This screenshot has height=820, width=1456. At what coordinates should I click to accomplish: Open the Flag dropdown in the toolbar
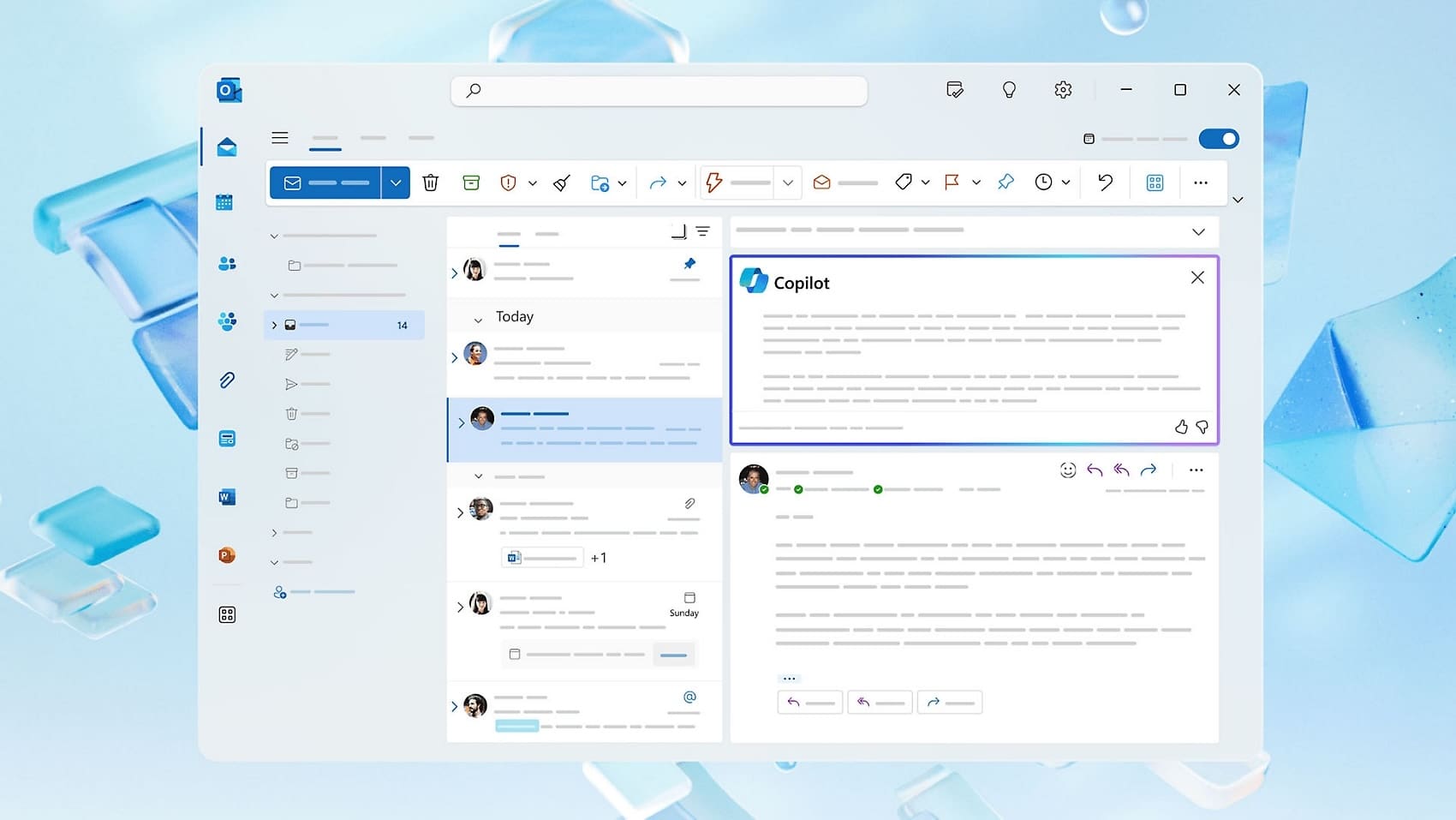point(976,183)
